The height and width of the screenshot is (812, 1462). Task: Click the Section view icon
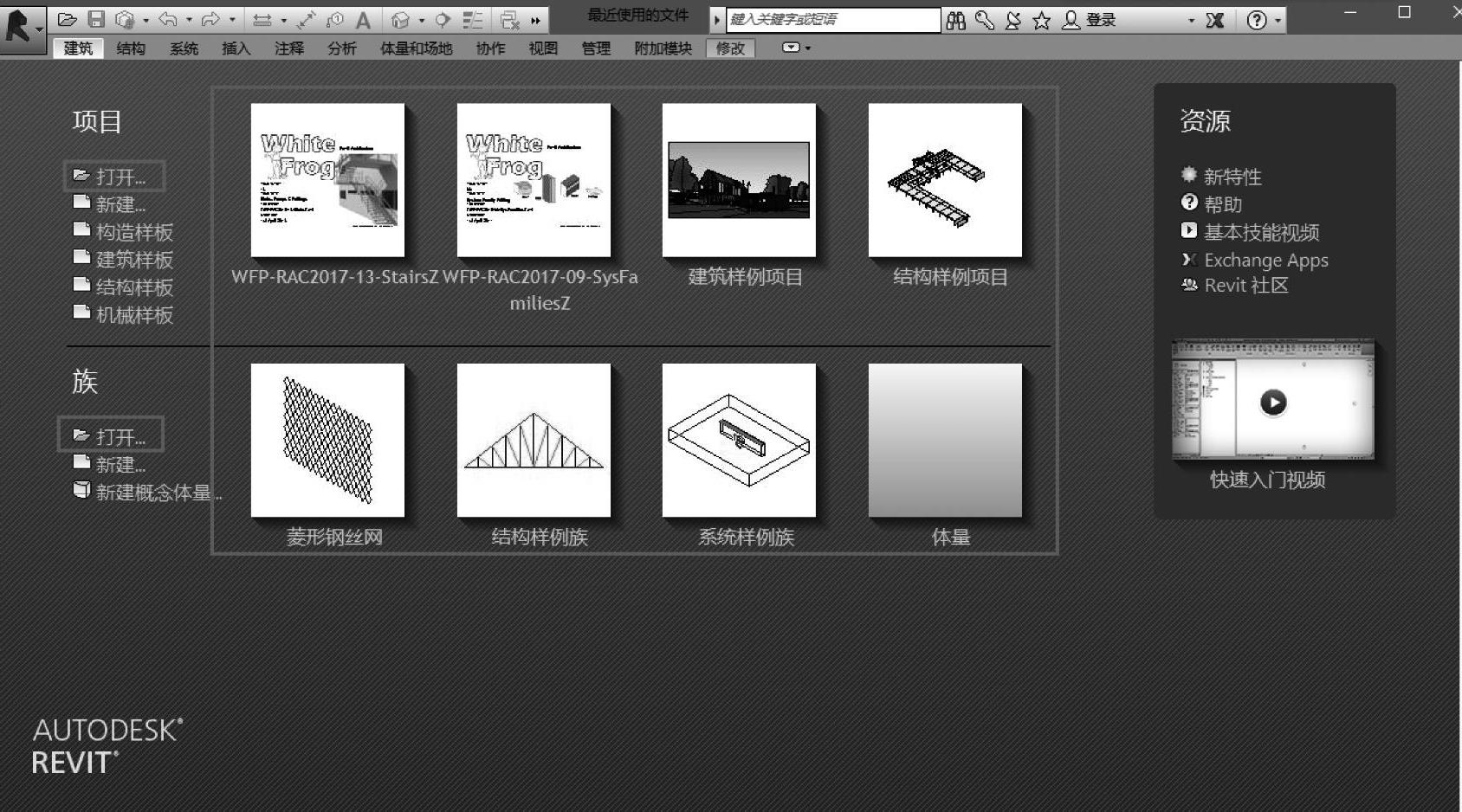pyautogui.click(x=443, y=20)
